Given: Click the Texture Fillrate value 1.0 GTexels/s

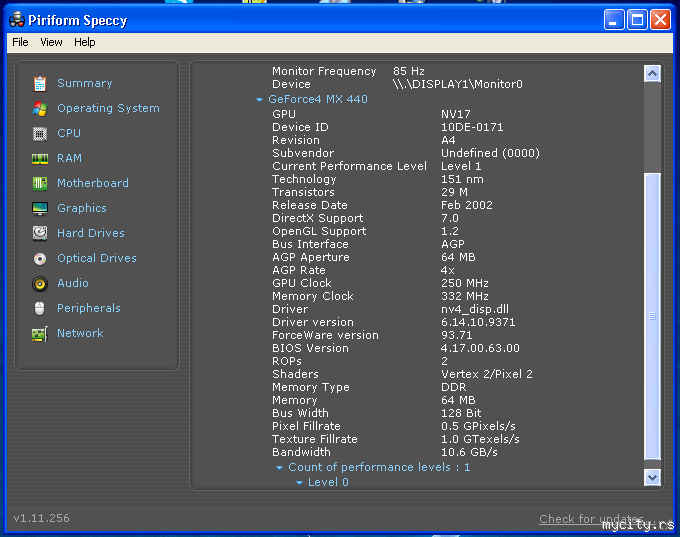Looking at the screenshot, I should coord(480,439).
